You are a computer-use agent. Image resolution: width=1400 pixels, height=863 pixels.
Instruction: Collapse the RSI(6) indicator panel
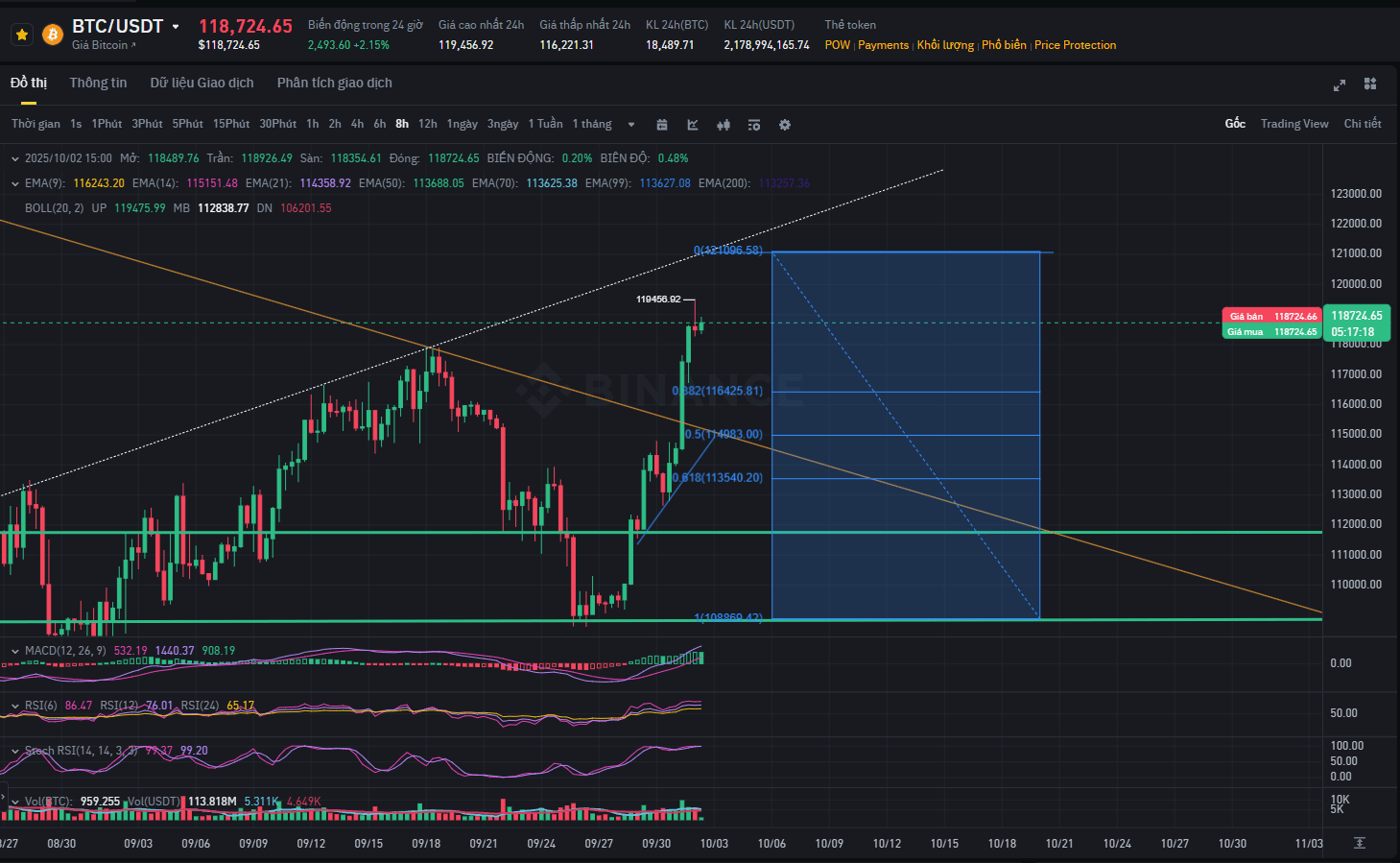point(15,706)
